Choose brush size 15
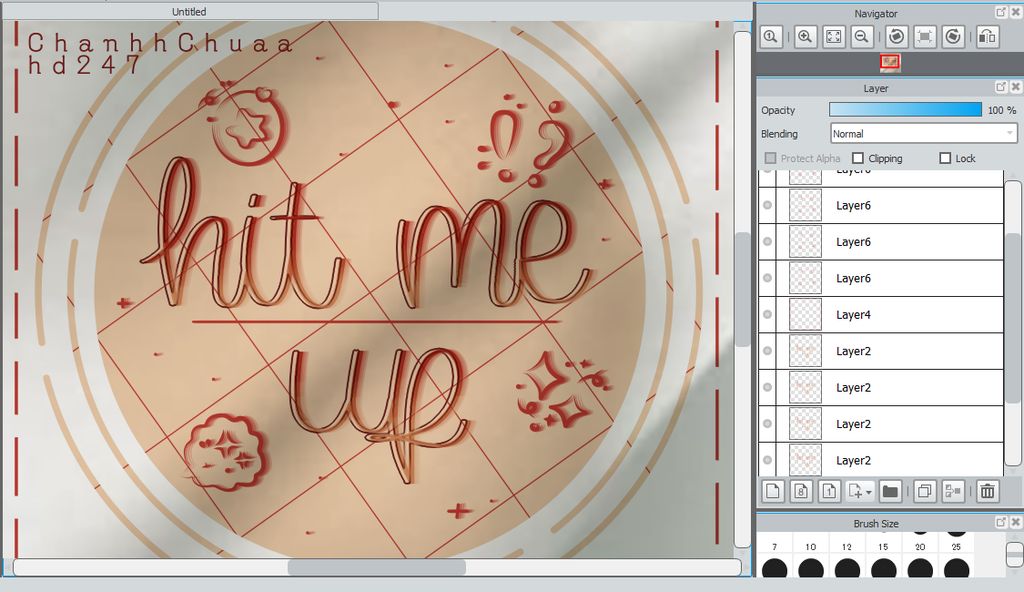 coord(883,566)
